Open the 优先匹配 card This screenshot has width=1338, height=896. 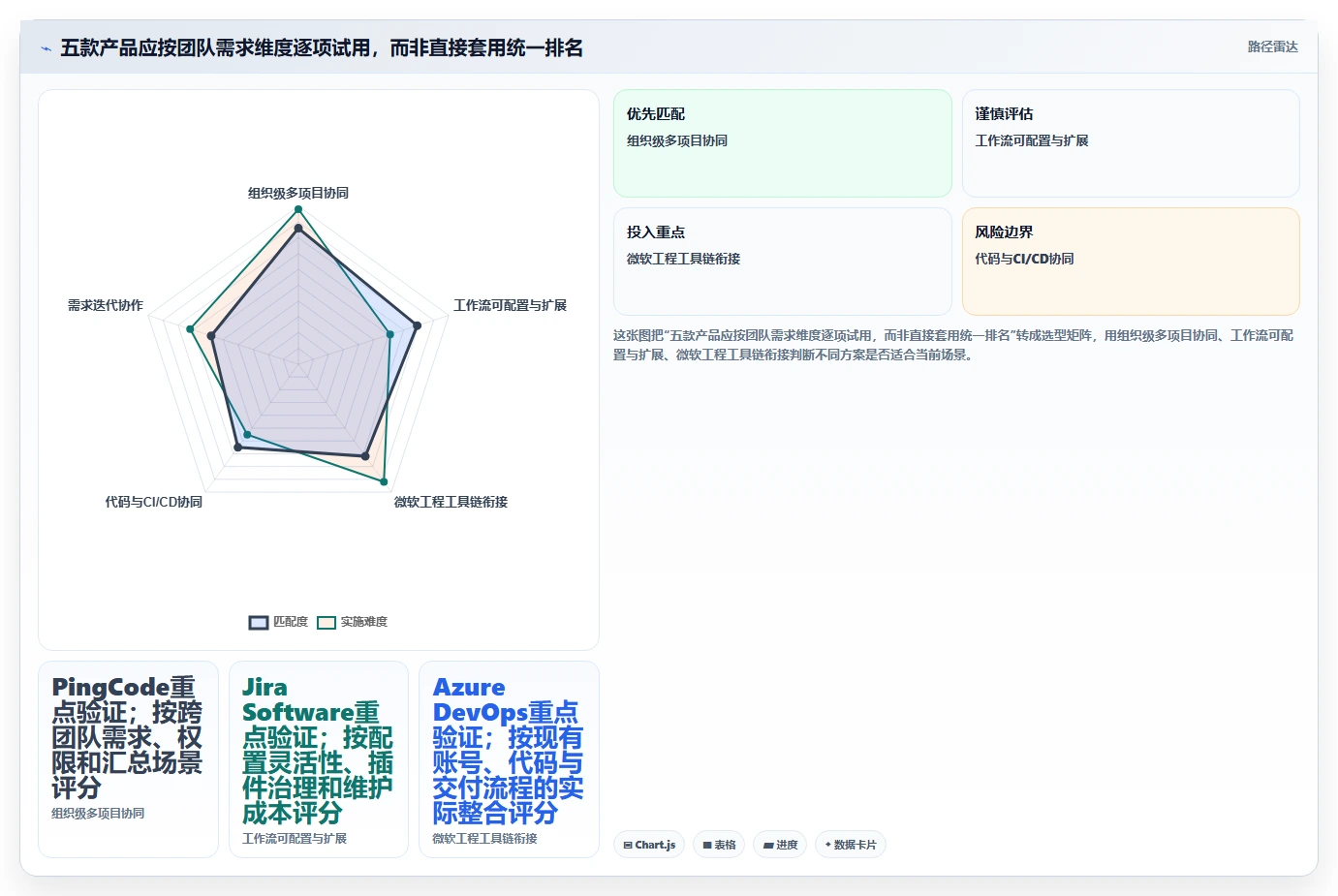tap(783, 143)
